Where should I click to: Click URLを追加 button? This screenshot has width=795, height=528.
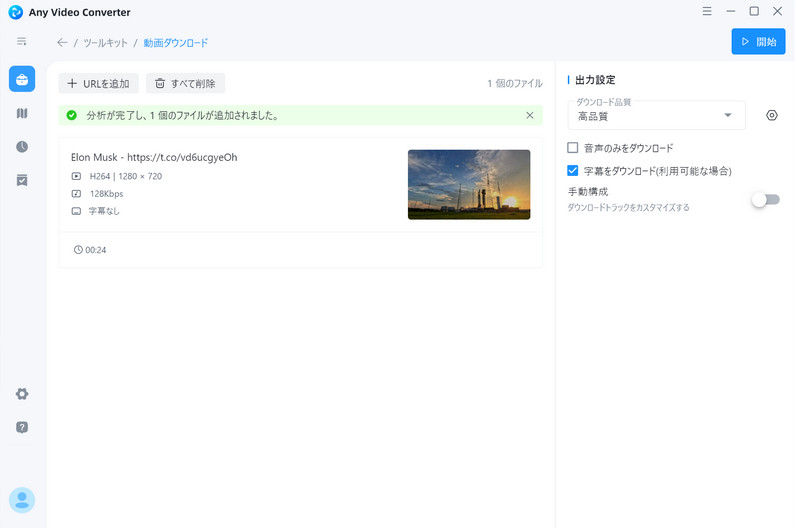click(98, 83)
